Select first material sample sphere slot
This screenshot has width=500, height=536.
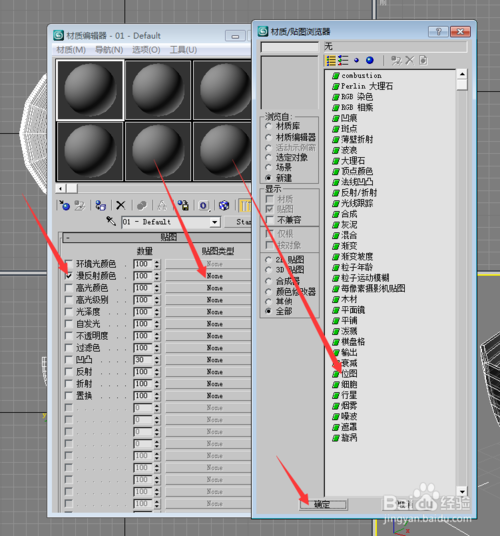point(90,90)
